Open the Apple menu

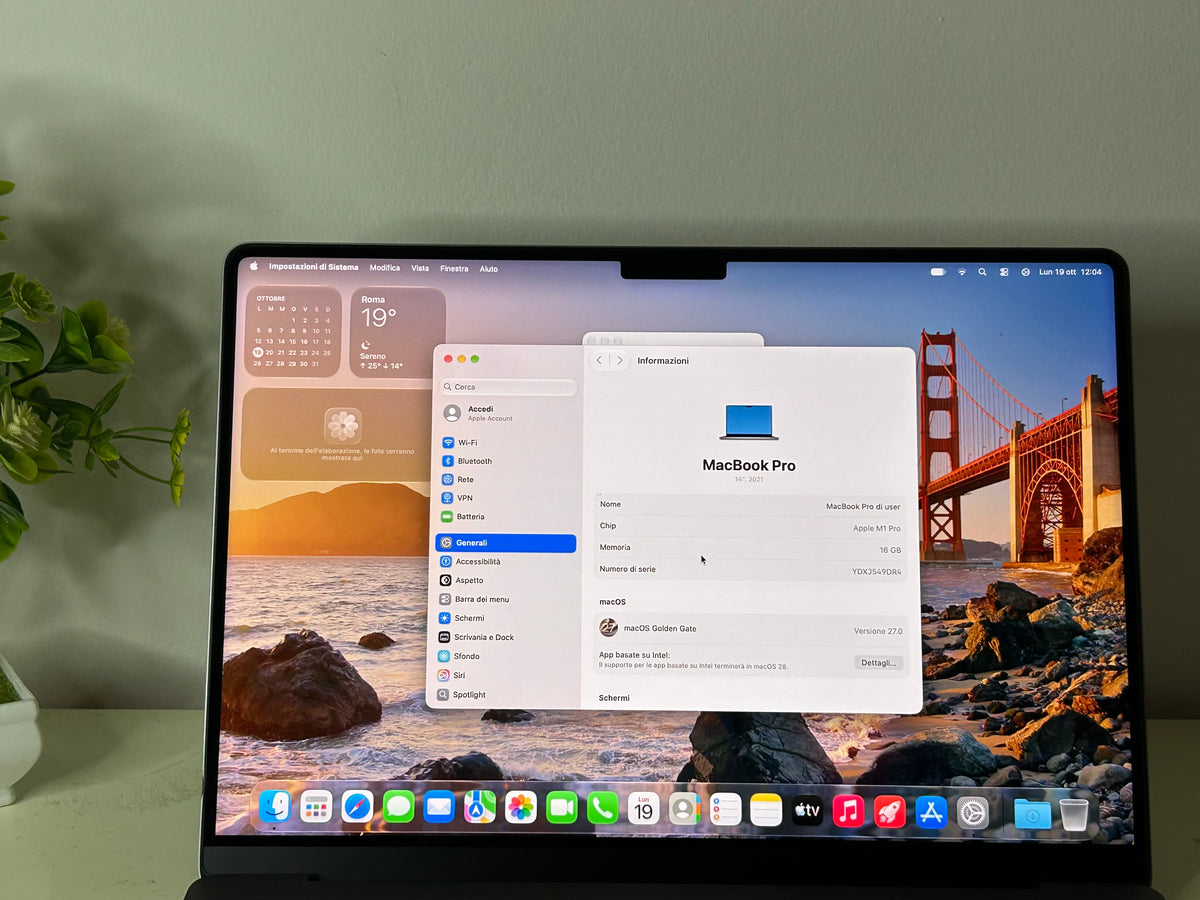[x=254, y=266]
